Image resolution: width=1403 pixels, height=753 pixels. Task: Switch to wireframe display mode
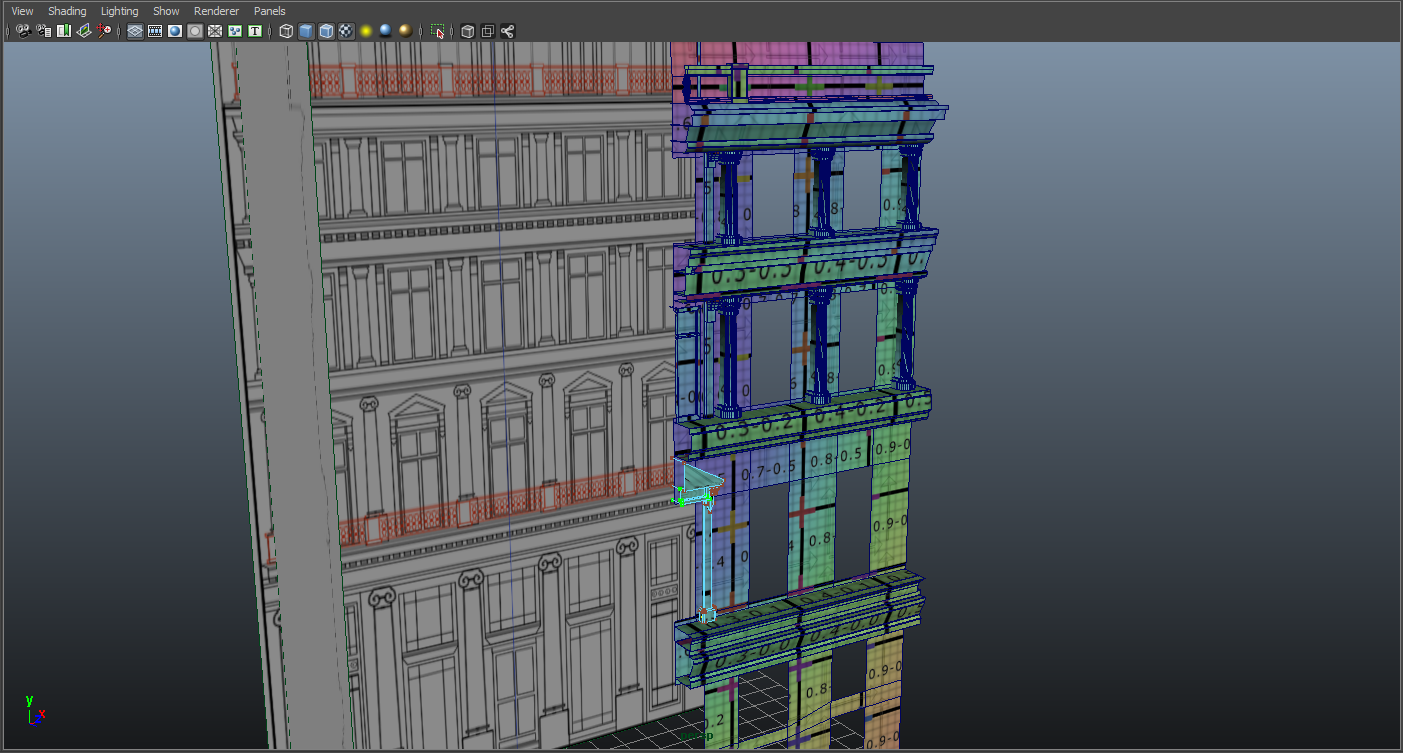pos(286,30)
